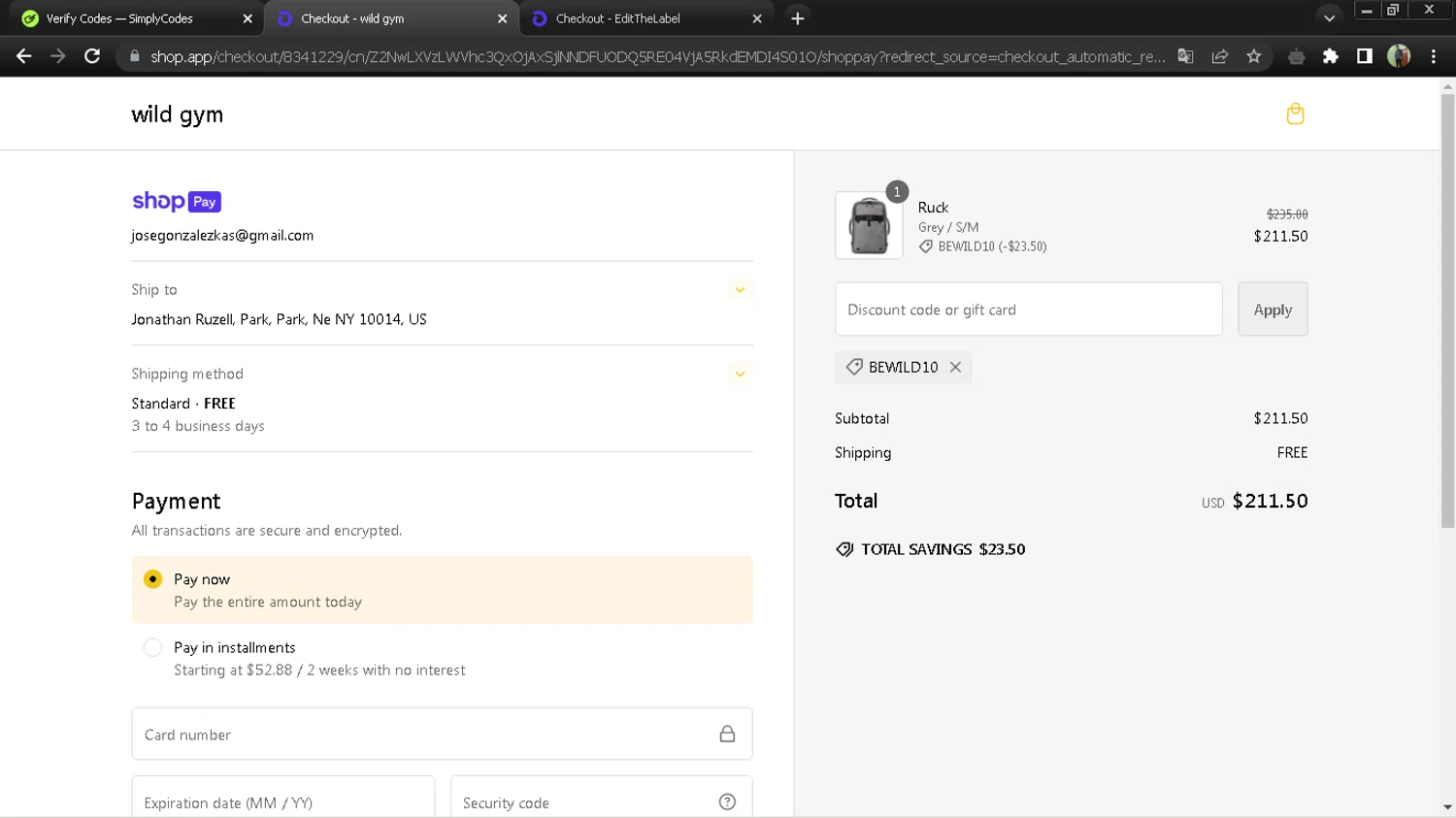Image resolution: width=1456 pixels, height=818 pixels.
Task: Click the translate page icon
Action: click(x=1185, y=56)
